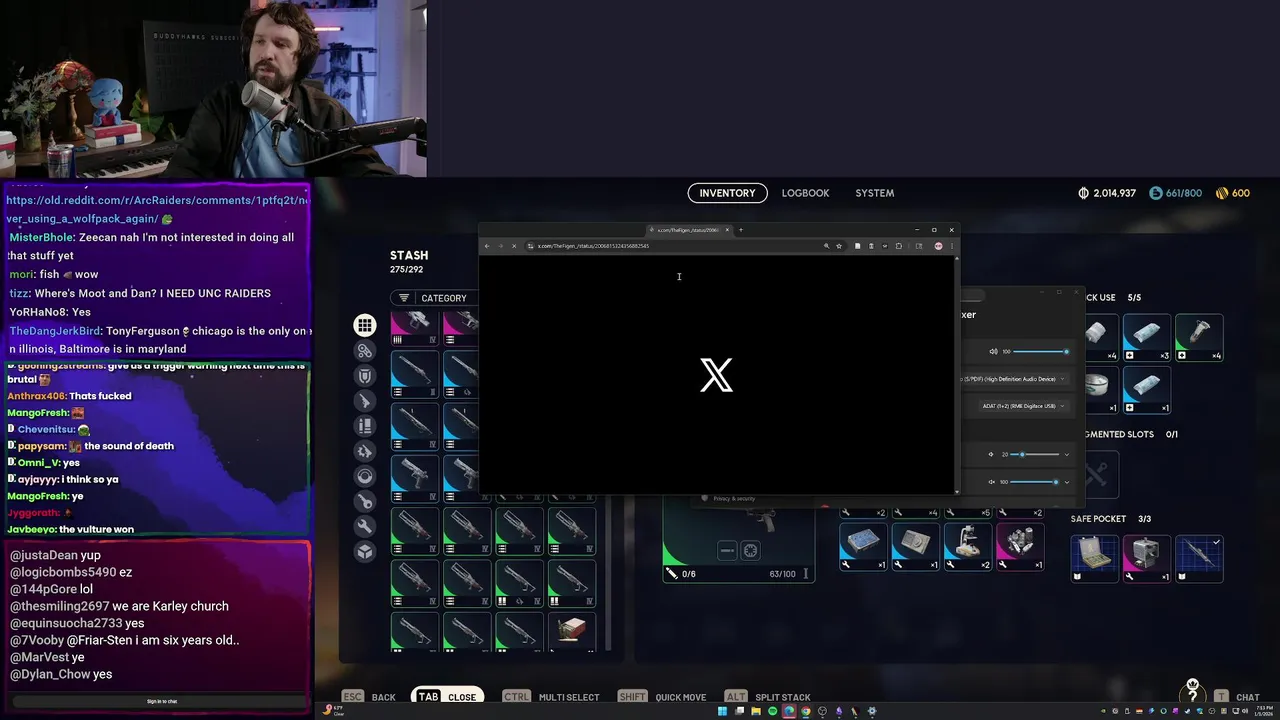Select the green x4 syringe in Quick Use
This screenshot has height=720, width=1280.
[1199, 337]
